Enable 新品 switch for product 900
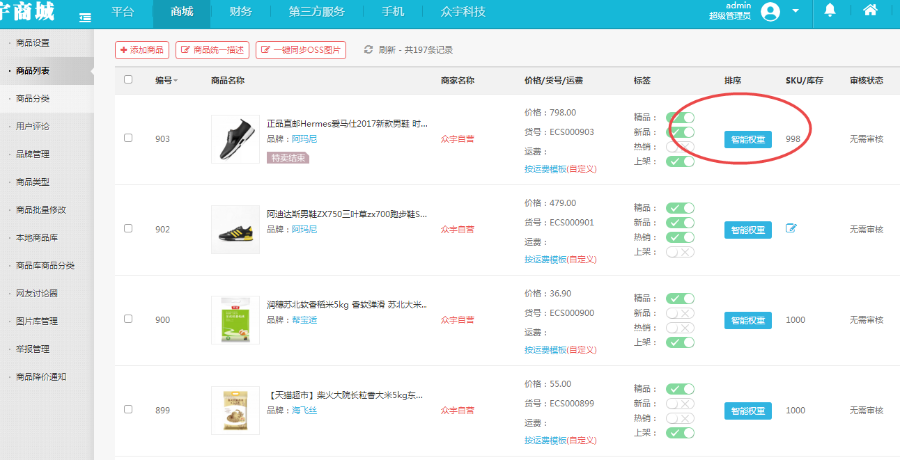This screenshot has height=460, width=900. click(680, 313)
